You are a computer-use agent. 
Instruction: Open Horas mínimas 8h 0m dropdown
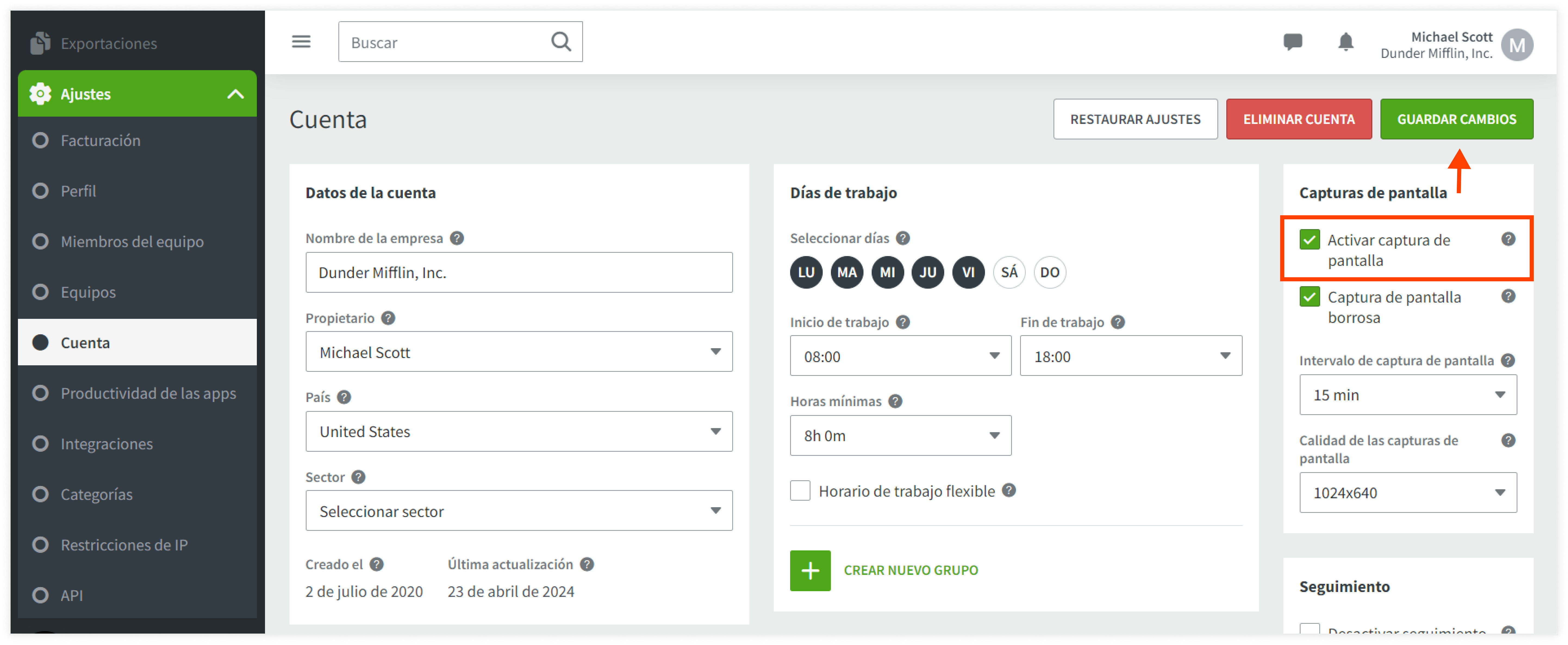click(x=900, y=435)
